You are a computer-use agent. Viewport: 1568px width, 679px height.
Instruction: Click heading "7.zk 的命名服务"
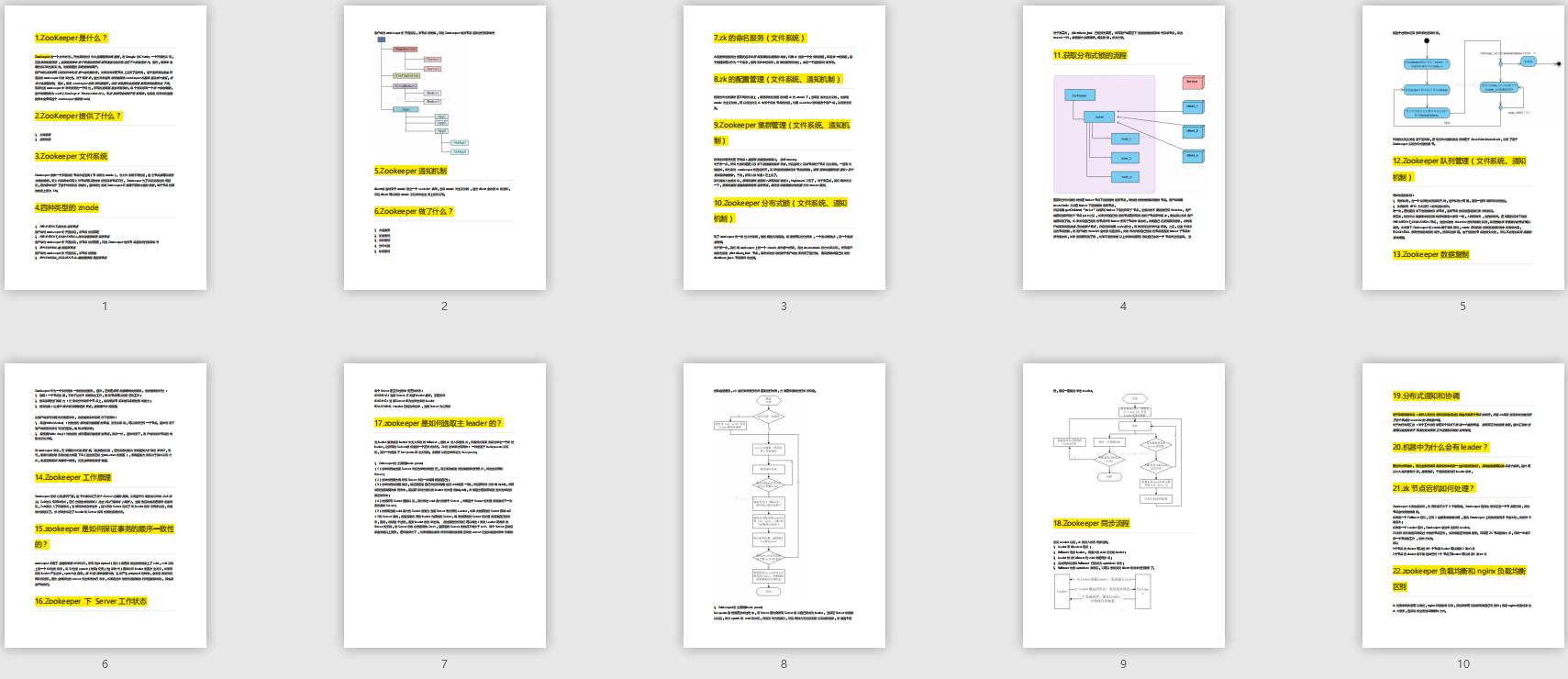point(760,39)
